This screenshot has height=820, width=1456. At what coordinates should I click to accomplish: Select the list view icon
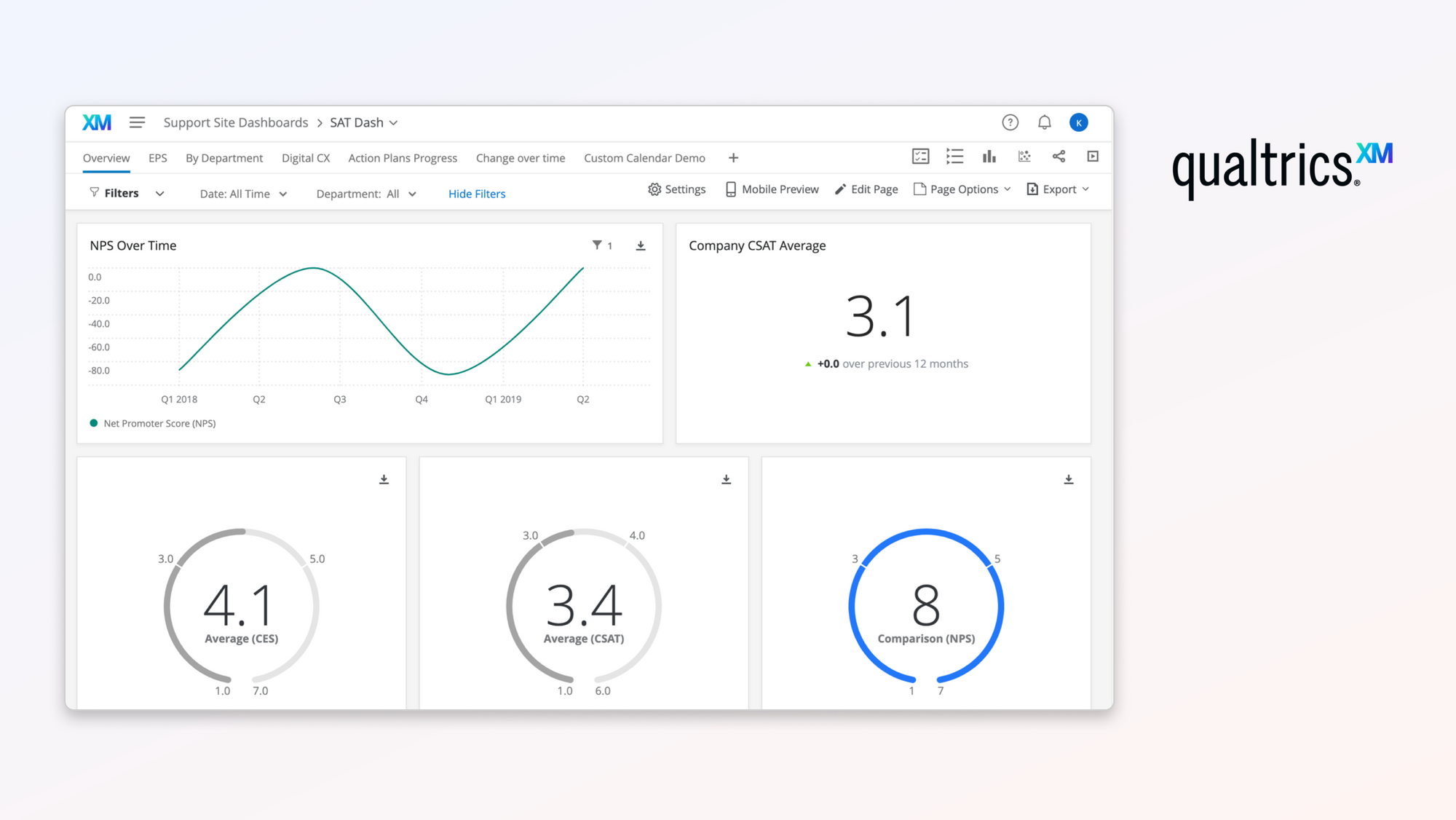tap(954, 156)
